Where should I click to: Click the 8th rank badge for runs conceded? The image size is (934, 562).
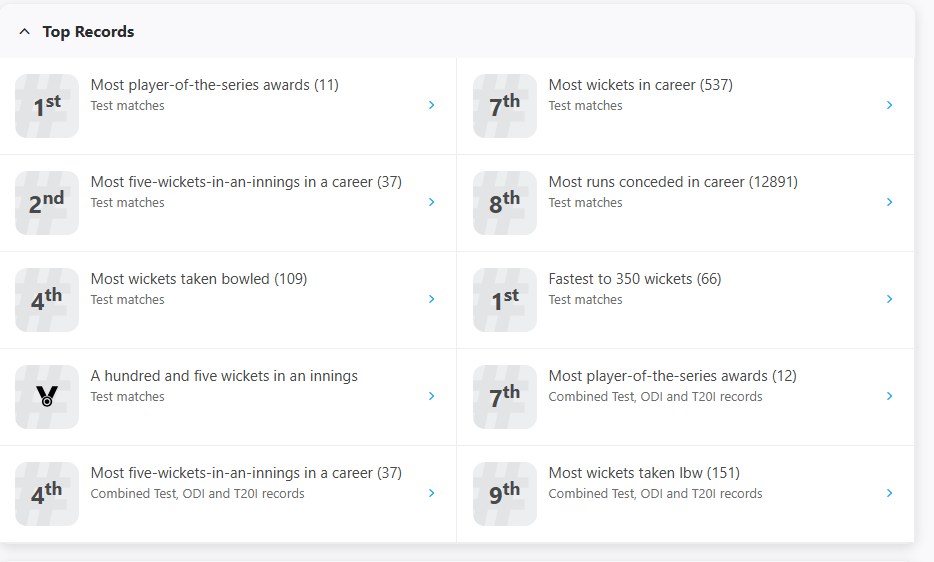[x=505, y=203]
